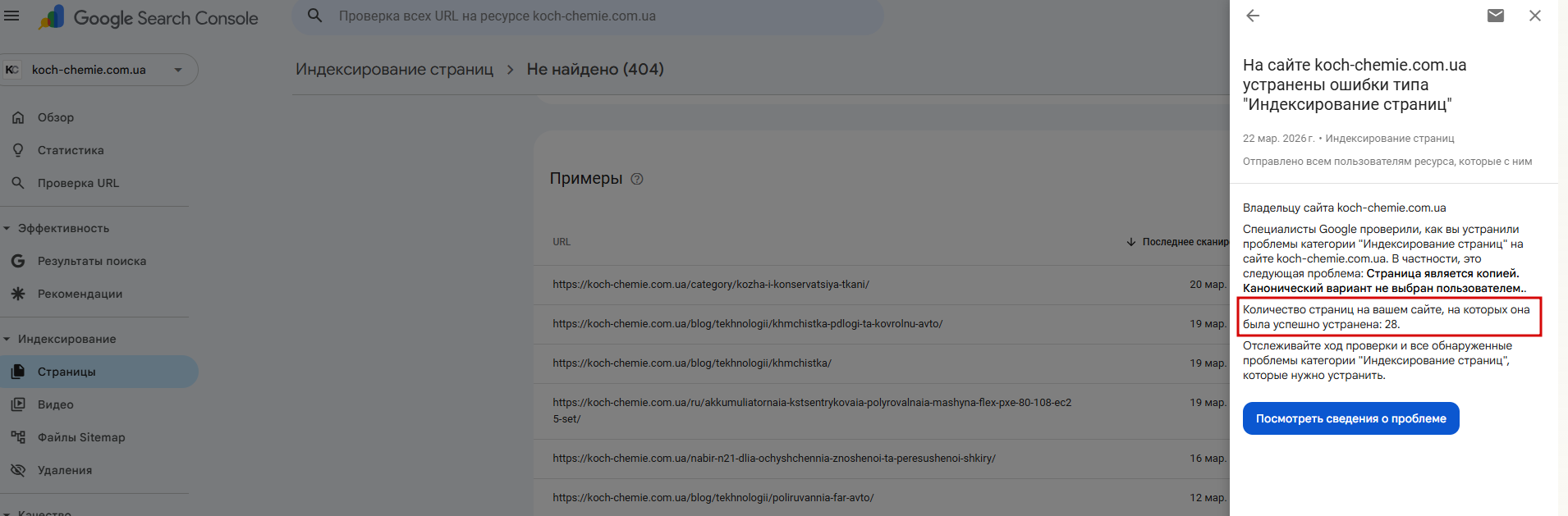Click the Файлы Sitemap tree icon

click(18, 437)
